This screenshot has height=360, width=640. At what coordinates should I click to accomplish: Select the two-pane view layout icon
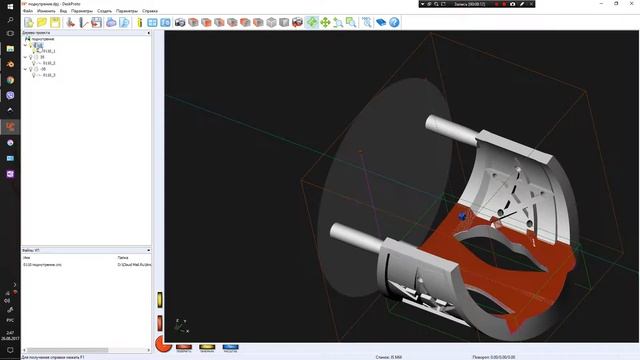click(x=165, y=22)
